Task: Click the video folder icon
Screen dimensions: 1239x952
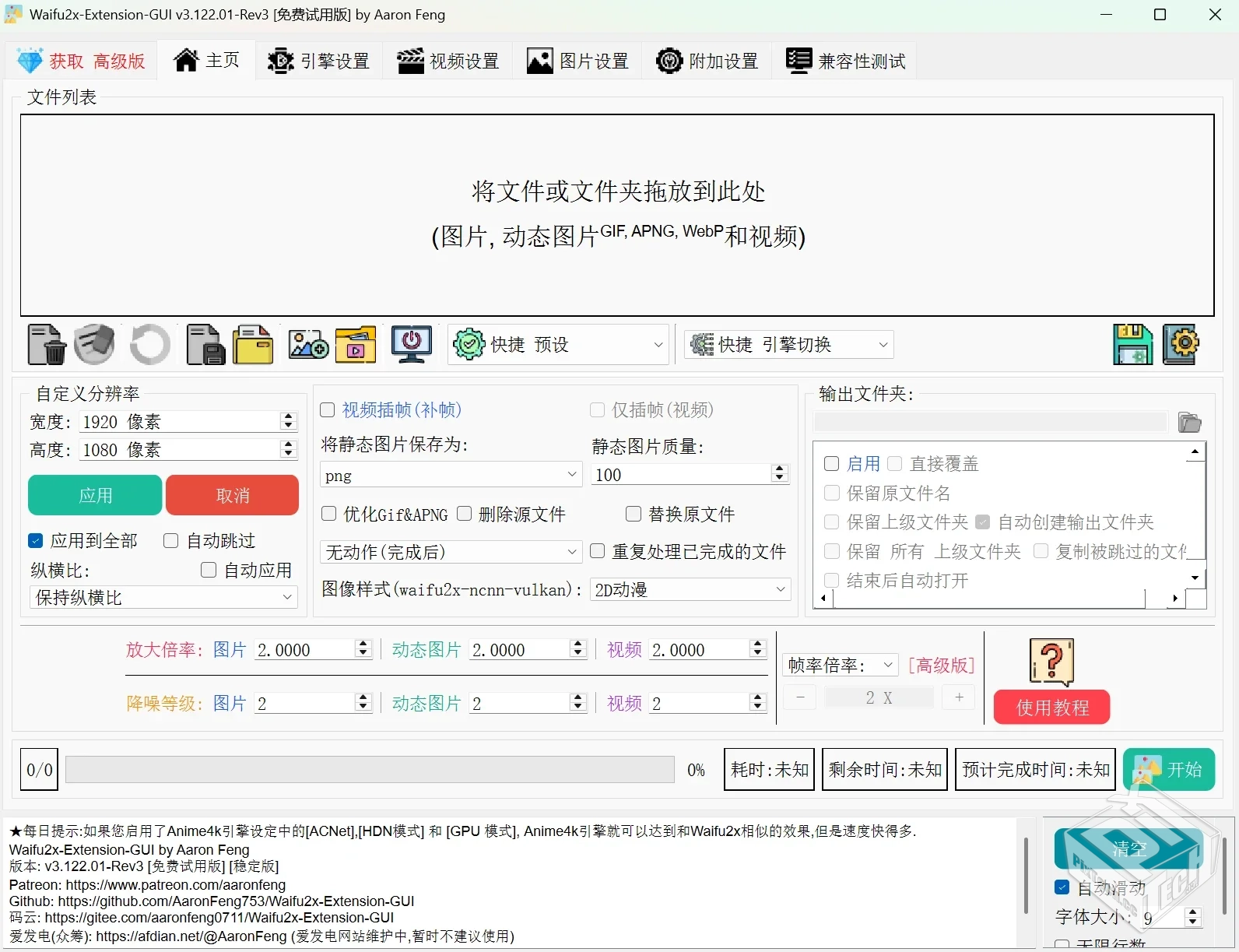Action: [x=356, y=345]
